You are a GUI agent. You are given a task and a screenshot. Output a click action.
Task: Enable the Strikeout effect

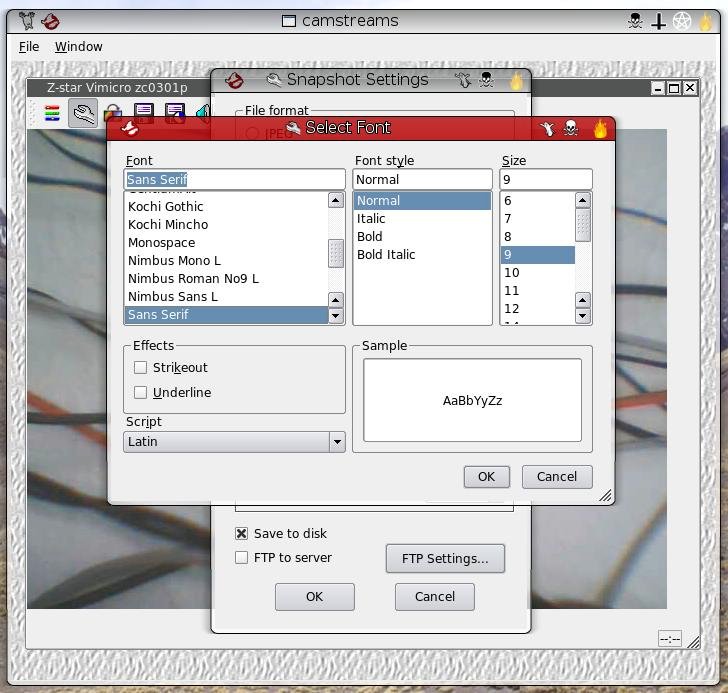click(140, 368)
